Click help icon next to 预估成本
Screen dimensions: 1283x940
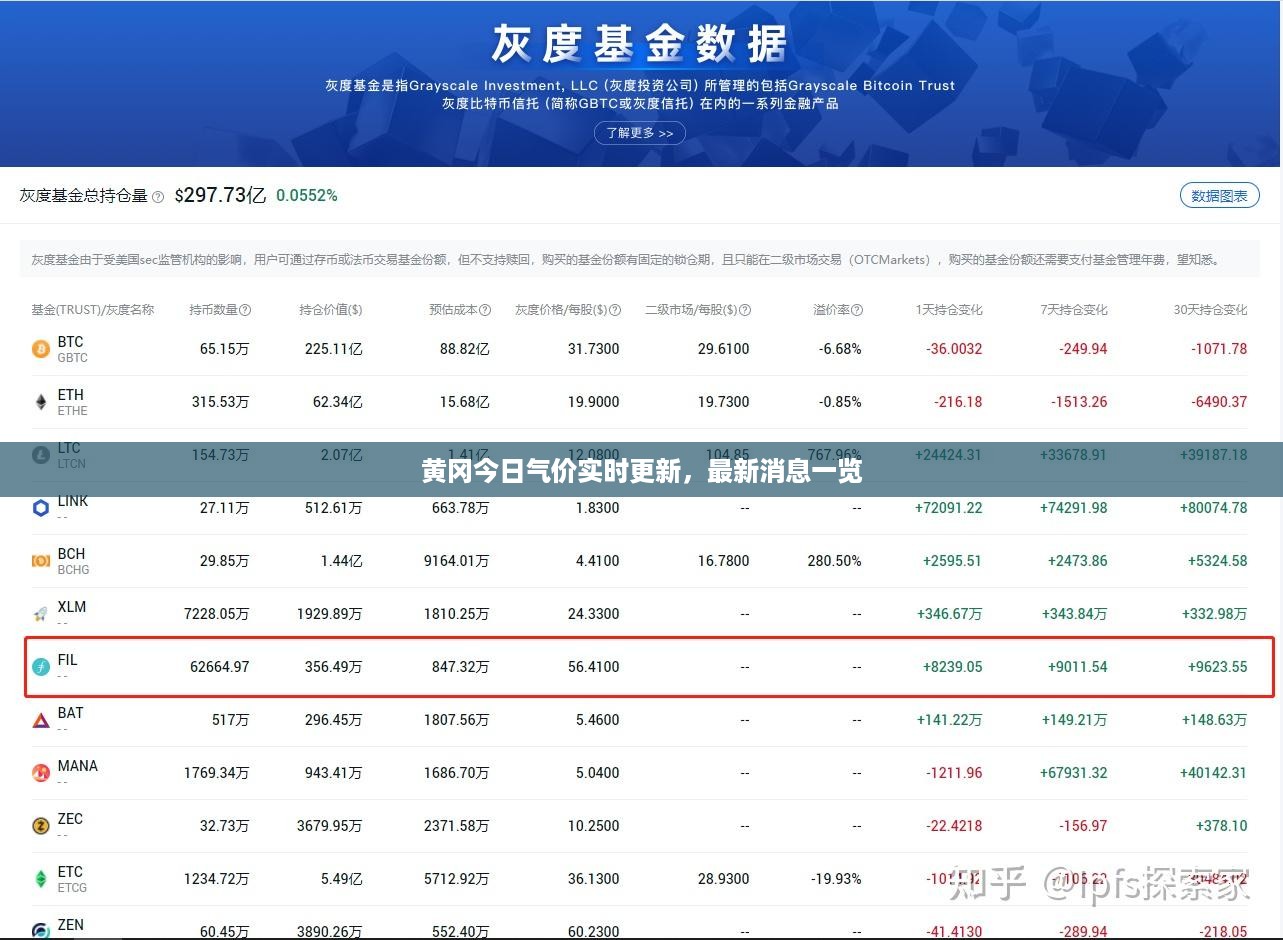pos(486,310)
